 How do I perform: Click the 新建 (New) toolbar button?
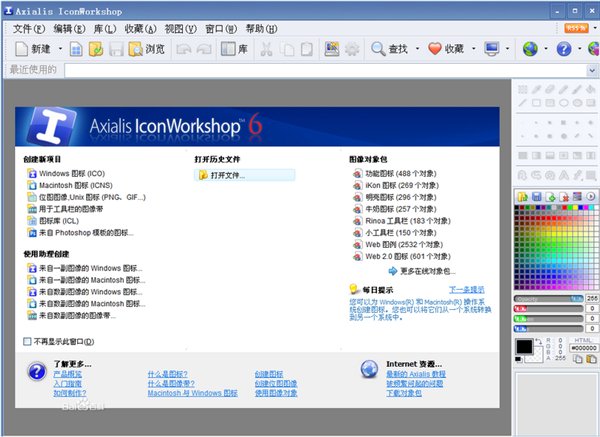(32, 48)
